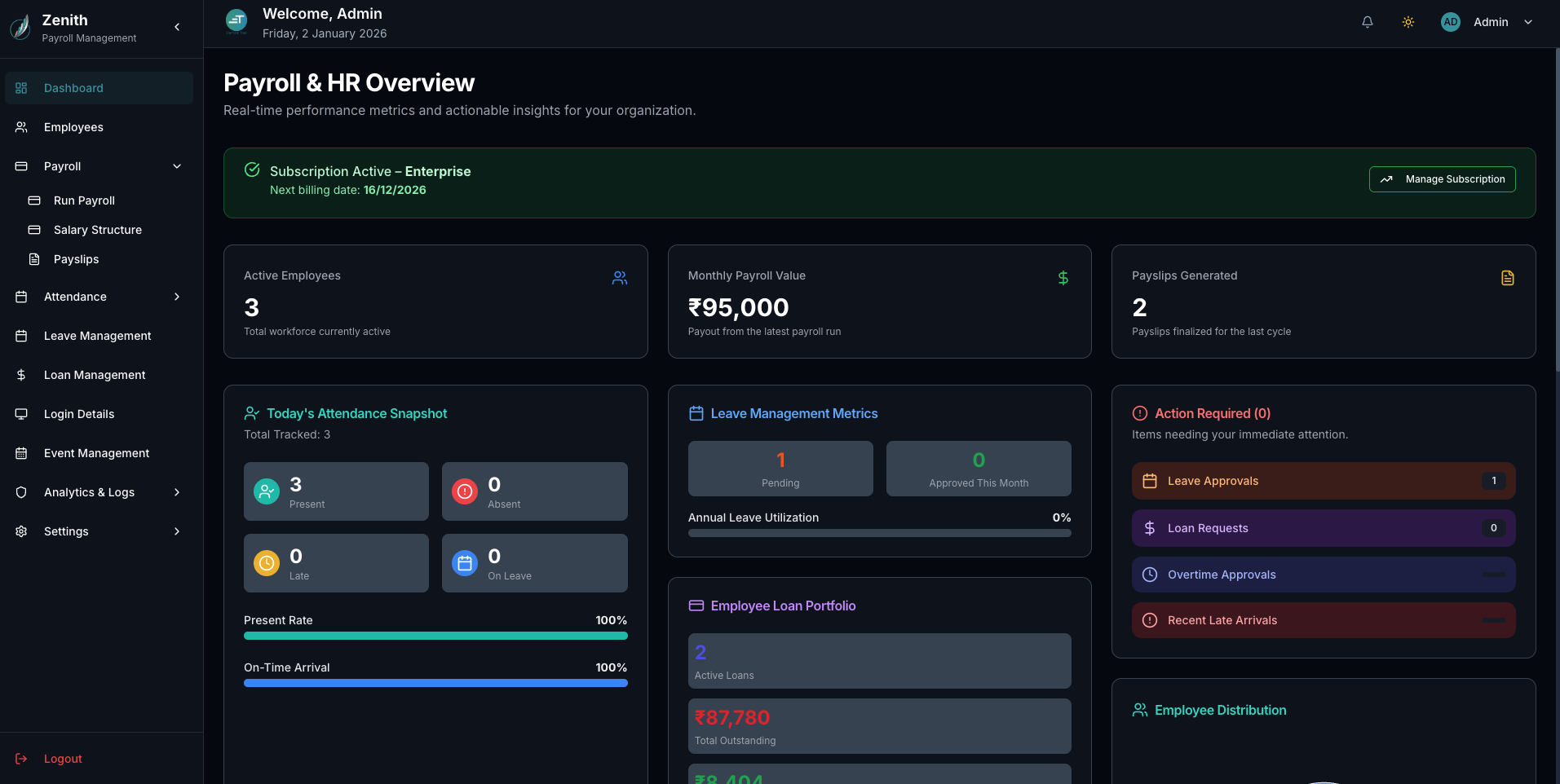Click the red Absent status icon
The height and width of the screenshot is (784, 1560).
[465, 491]
